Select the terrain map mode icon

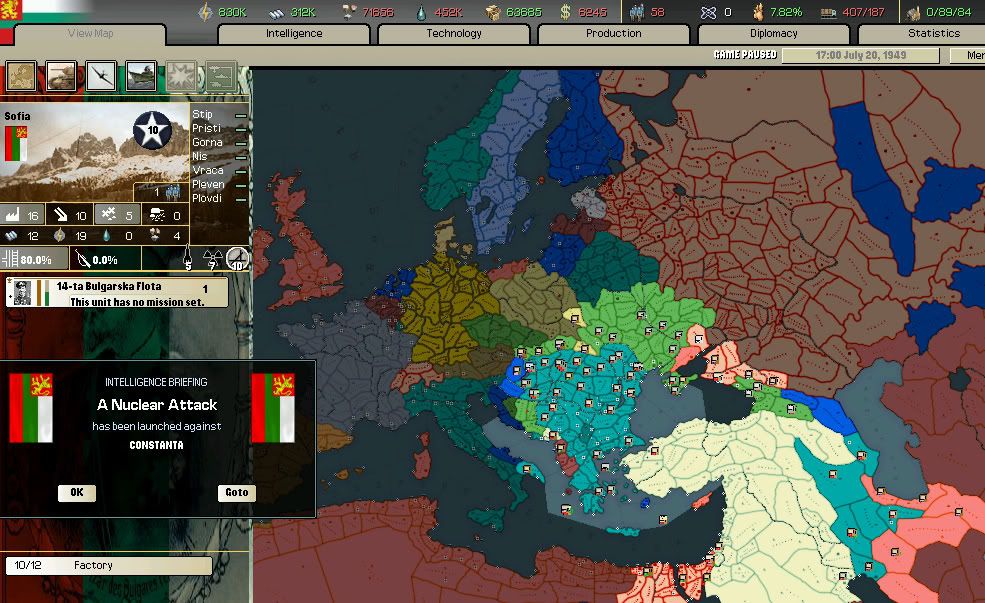(20, 74)
